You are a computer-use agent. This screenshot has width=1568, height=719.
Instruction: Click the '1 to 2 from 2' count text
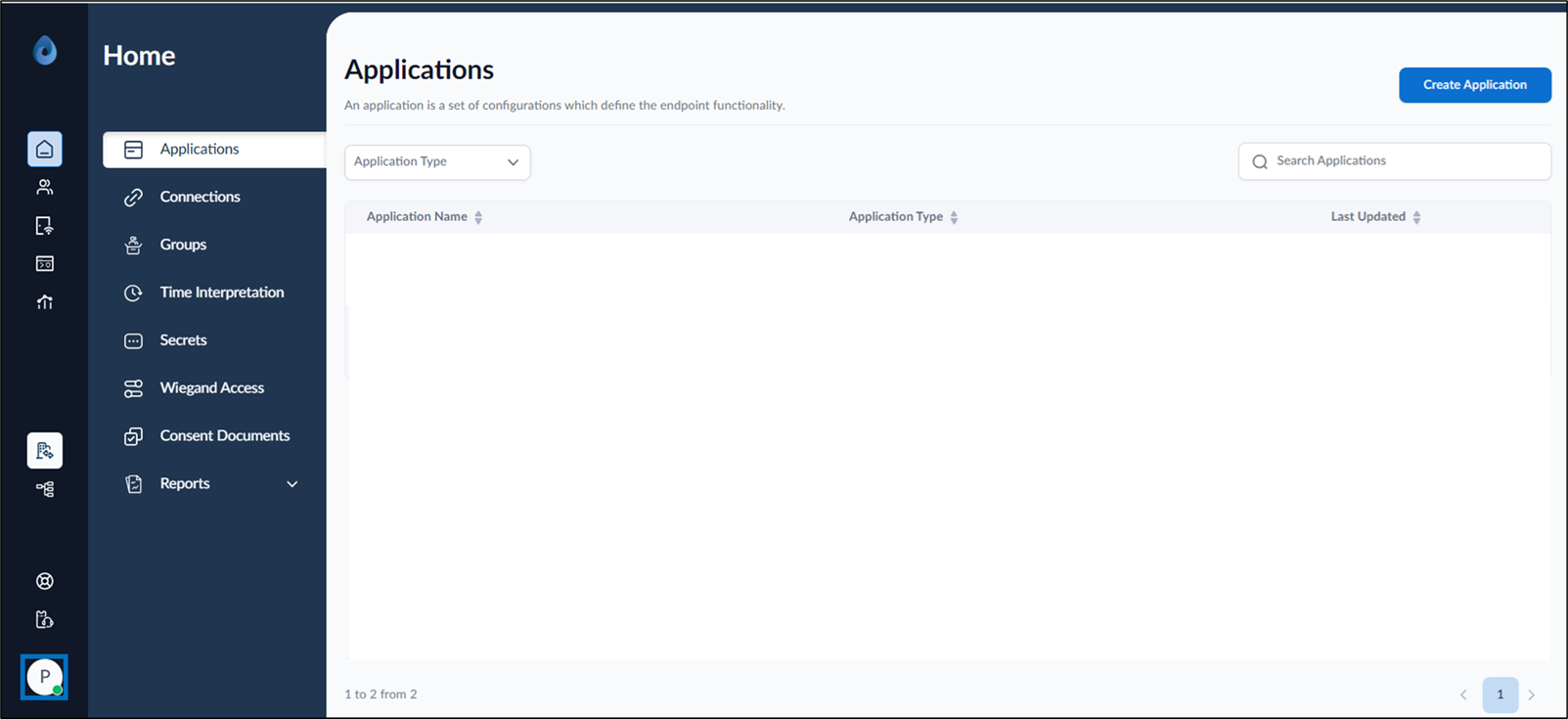click(381, 695)
